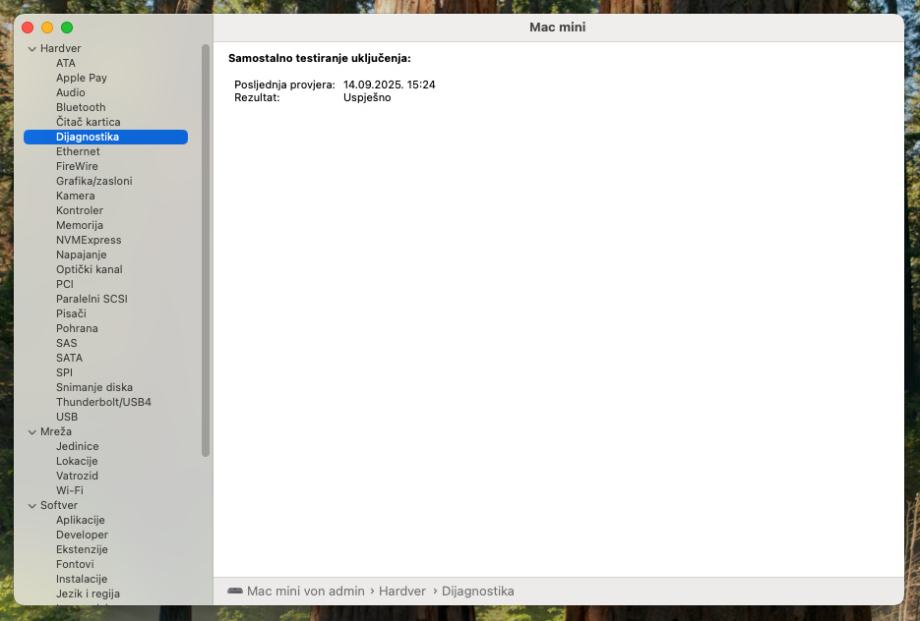Select Memorija in sidebar
This screenshot has width=920, height=621.
tap(80, 225)
